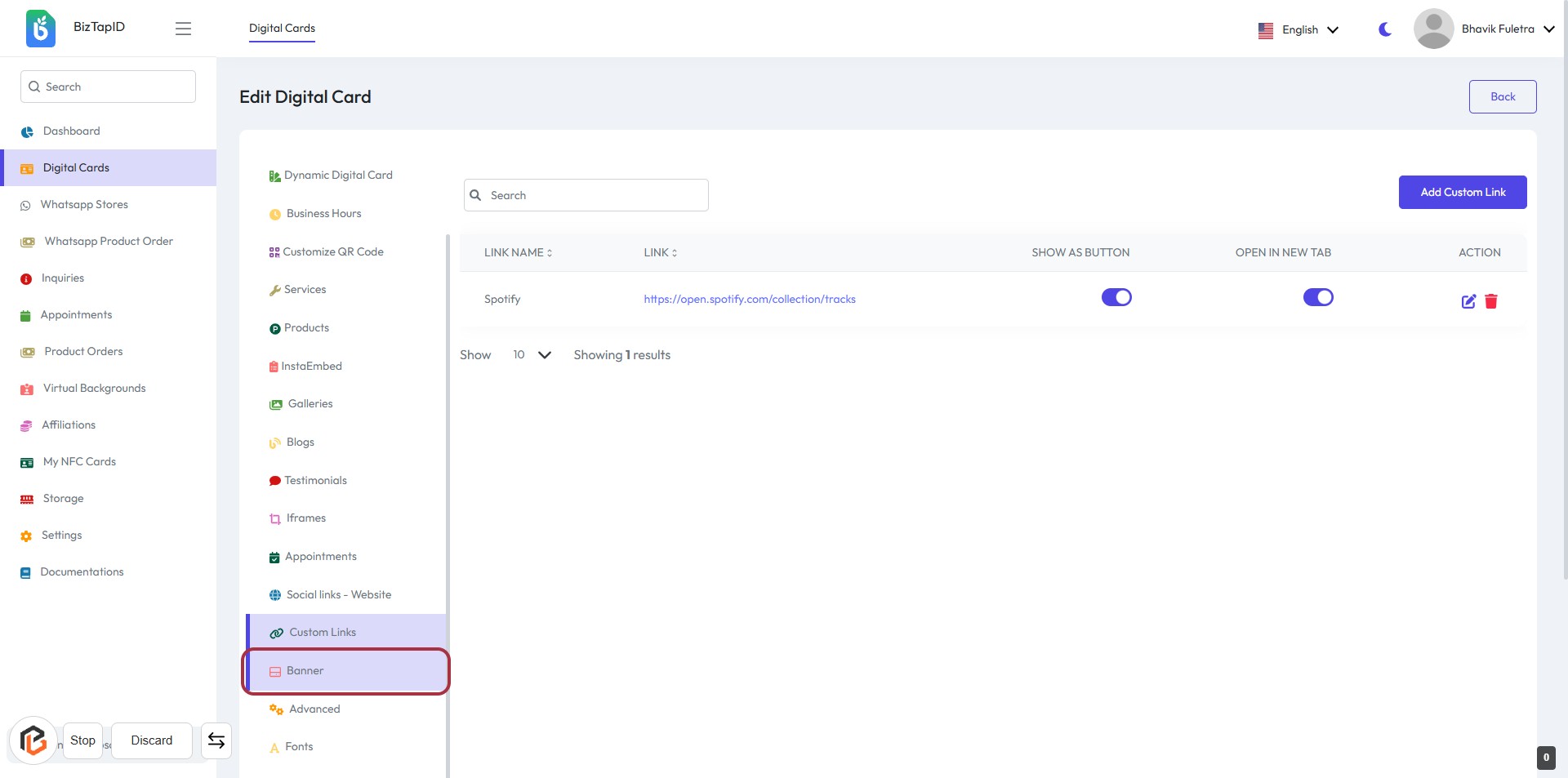1568x778 pixels.
Task: Toggle Open In New Tab for Spotify
Action: (x=1317, y=297)
